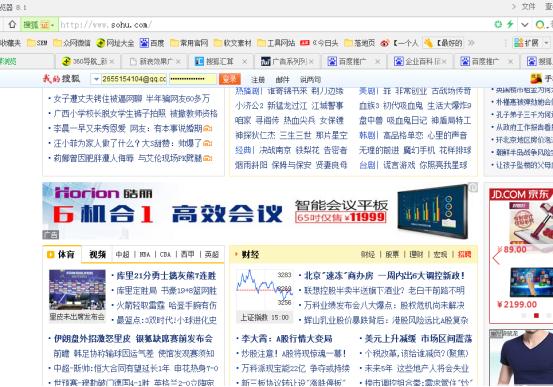Open the 软文素材 bookmarks folder
The width and height of the screenshot is (553, 387).
[233, 43]
